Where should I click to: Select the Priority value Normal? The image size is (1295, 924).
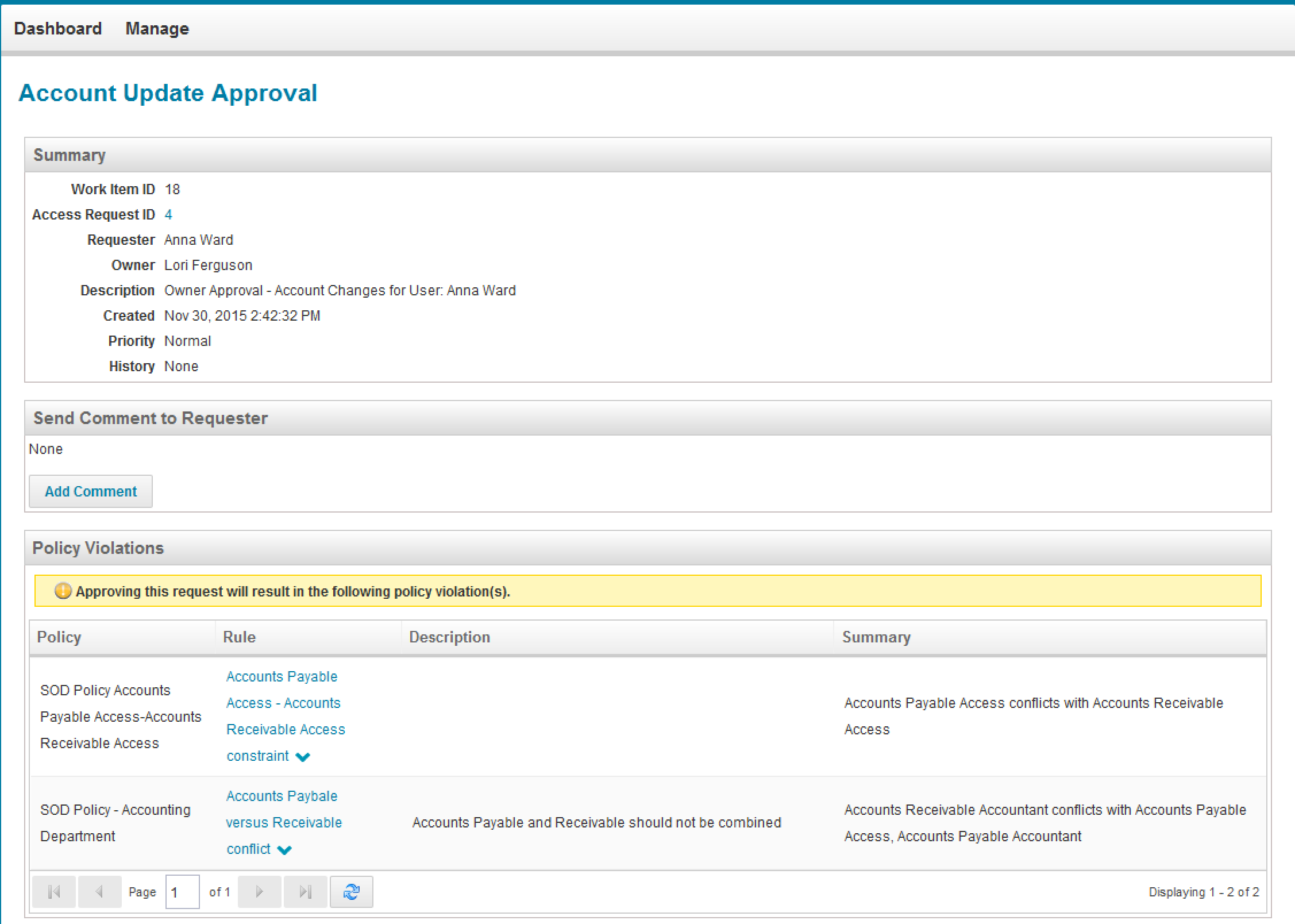188,341
